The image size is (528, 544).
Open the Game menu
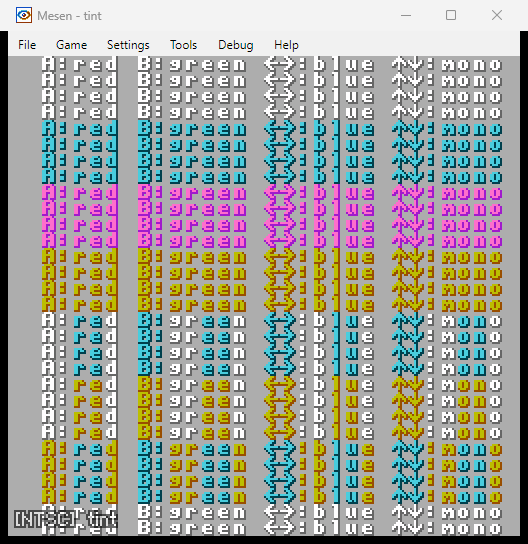[71, 45]
